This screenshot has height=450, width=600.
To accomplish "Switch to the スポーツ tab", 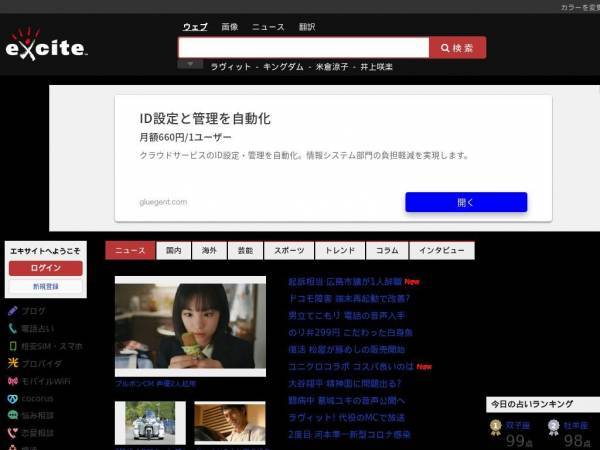I will click(289, 251).
